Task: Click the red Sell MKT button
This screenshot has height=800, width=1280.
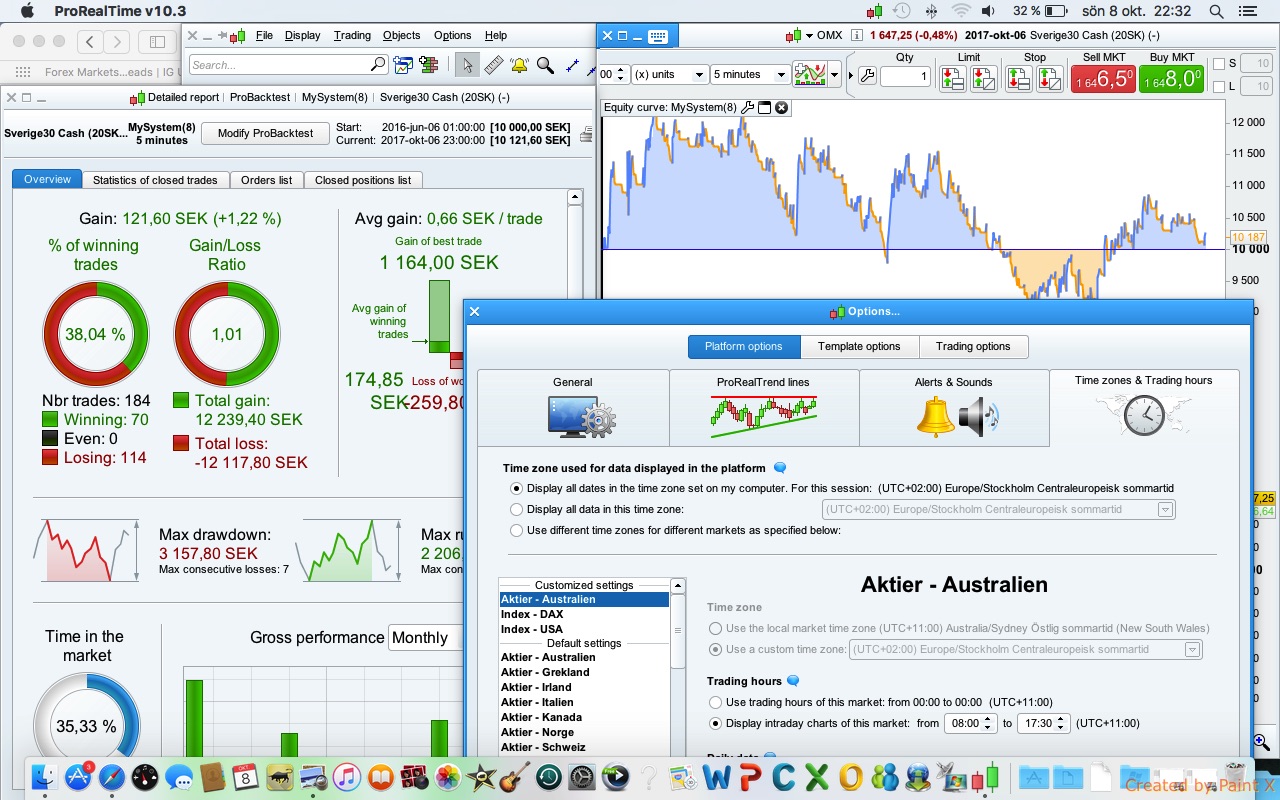Action: pyautogui.click(x=1104, y=78)
